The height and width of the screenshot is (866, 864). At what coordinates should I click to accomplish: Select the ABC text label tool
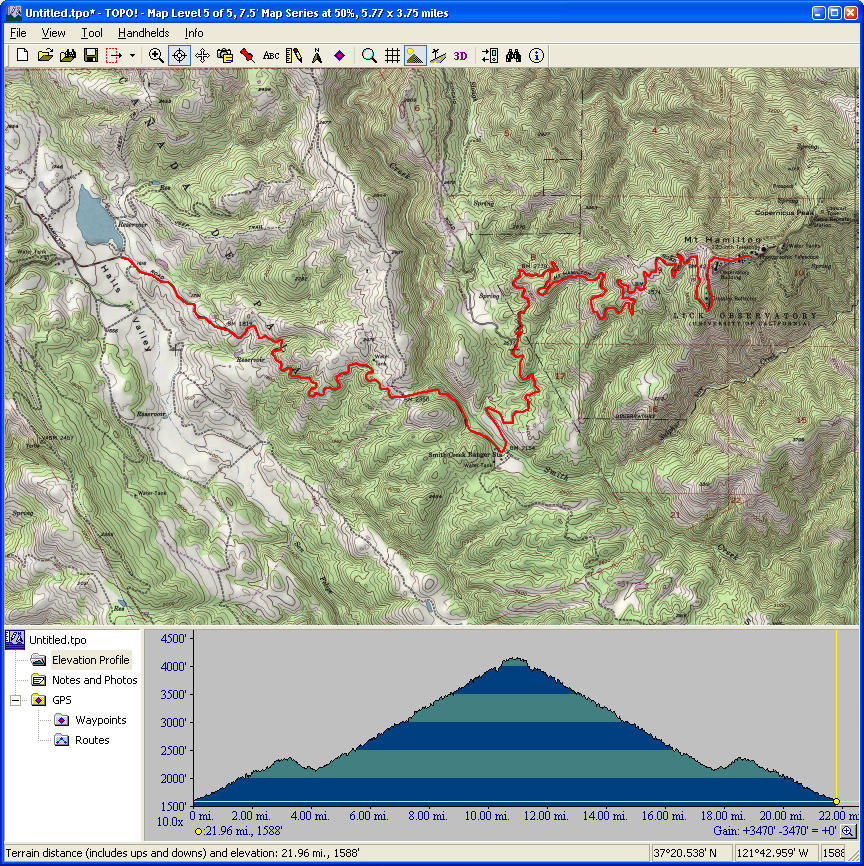point(271,56)
